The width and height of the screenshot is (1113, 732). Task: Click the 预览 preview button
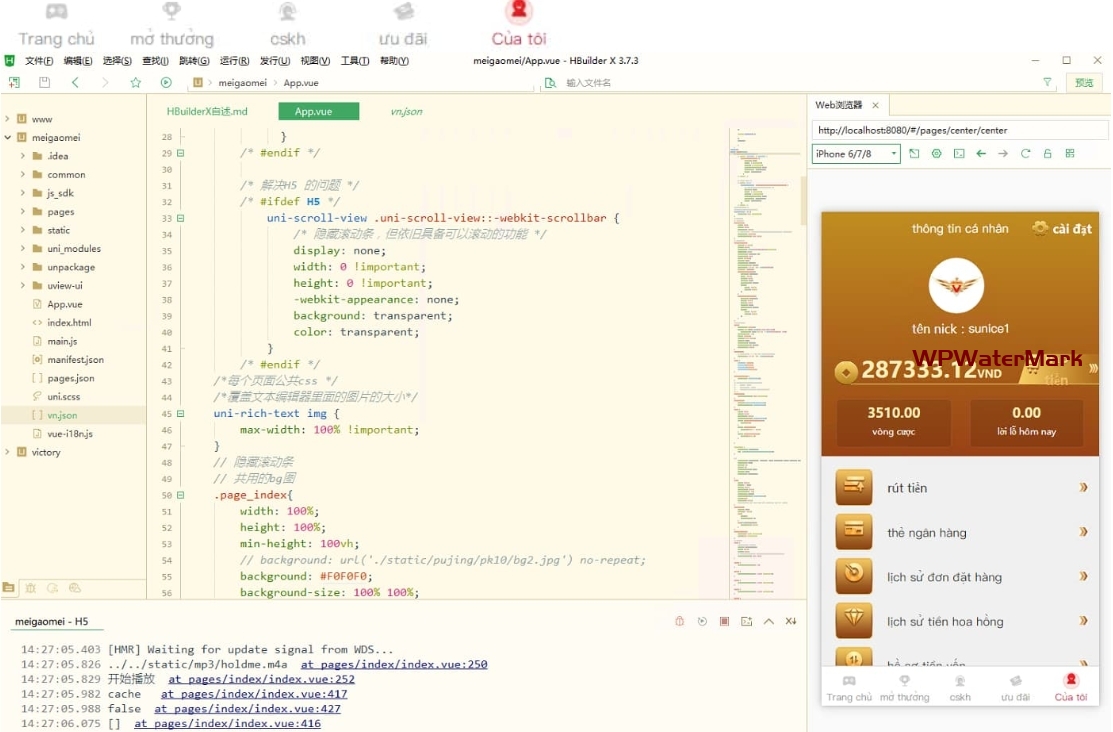pyautogui.click(x=1084, y=83)
